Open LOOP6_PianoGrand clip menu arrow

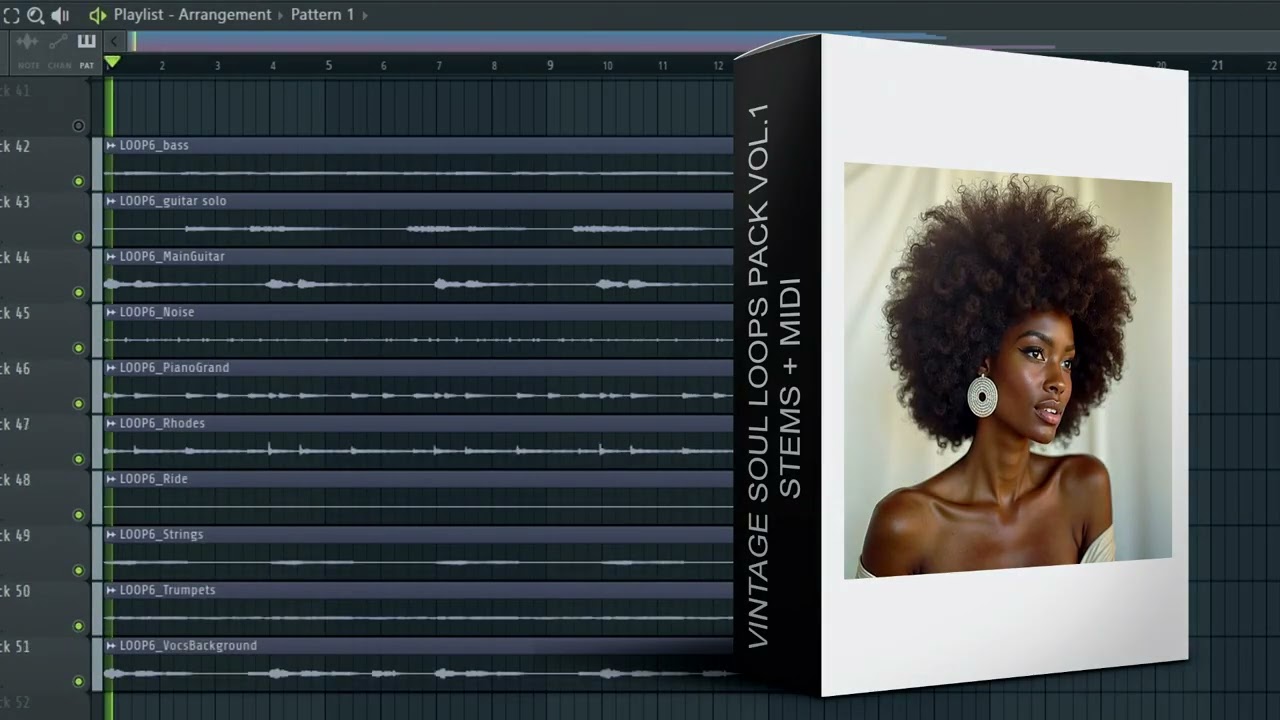pos(111,368)
